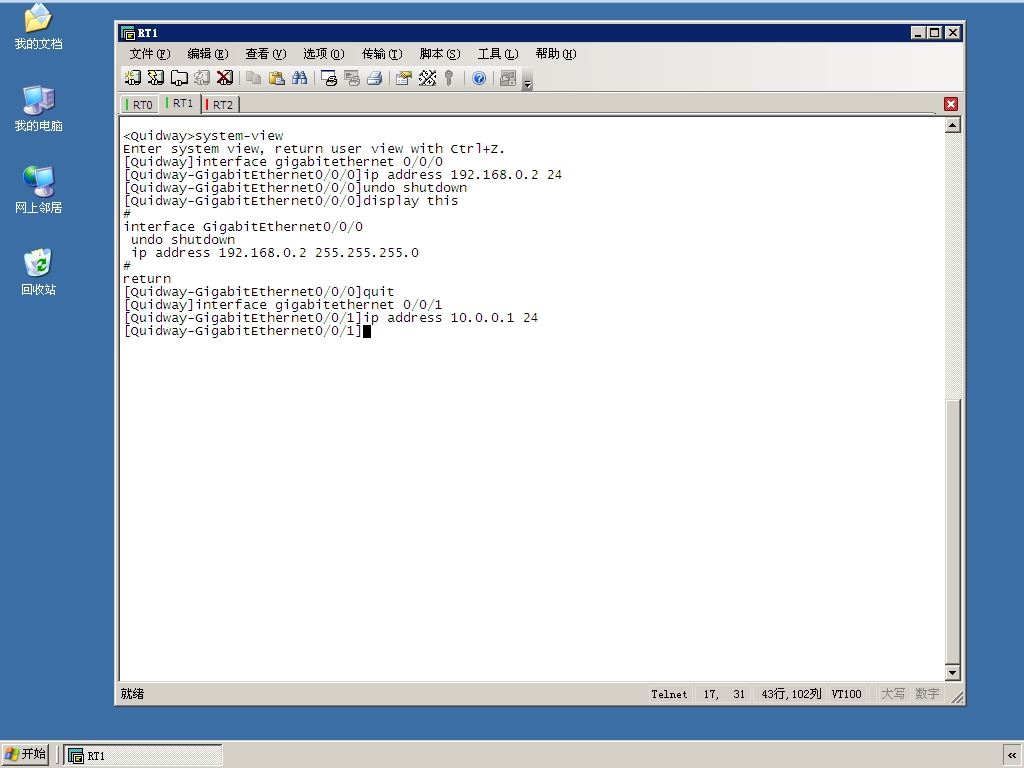Click the vertical scrollbar thumb

pos(953,530)
